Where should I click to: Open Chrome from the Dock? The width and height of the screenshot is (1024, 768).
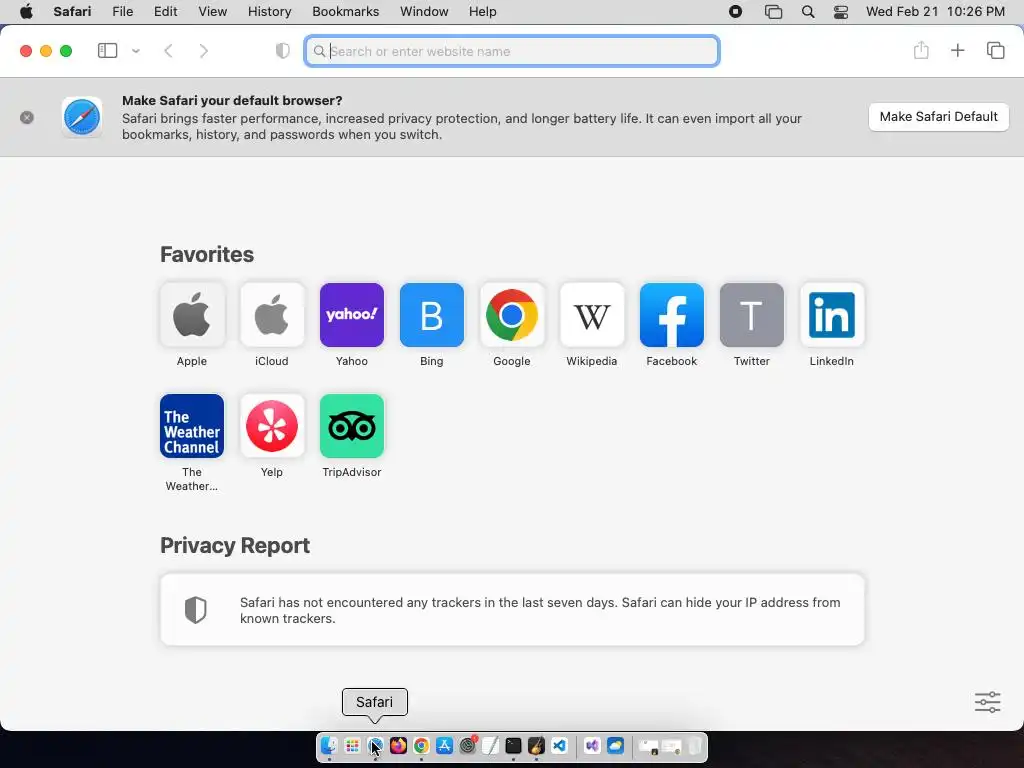click(x=421, y=745)
